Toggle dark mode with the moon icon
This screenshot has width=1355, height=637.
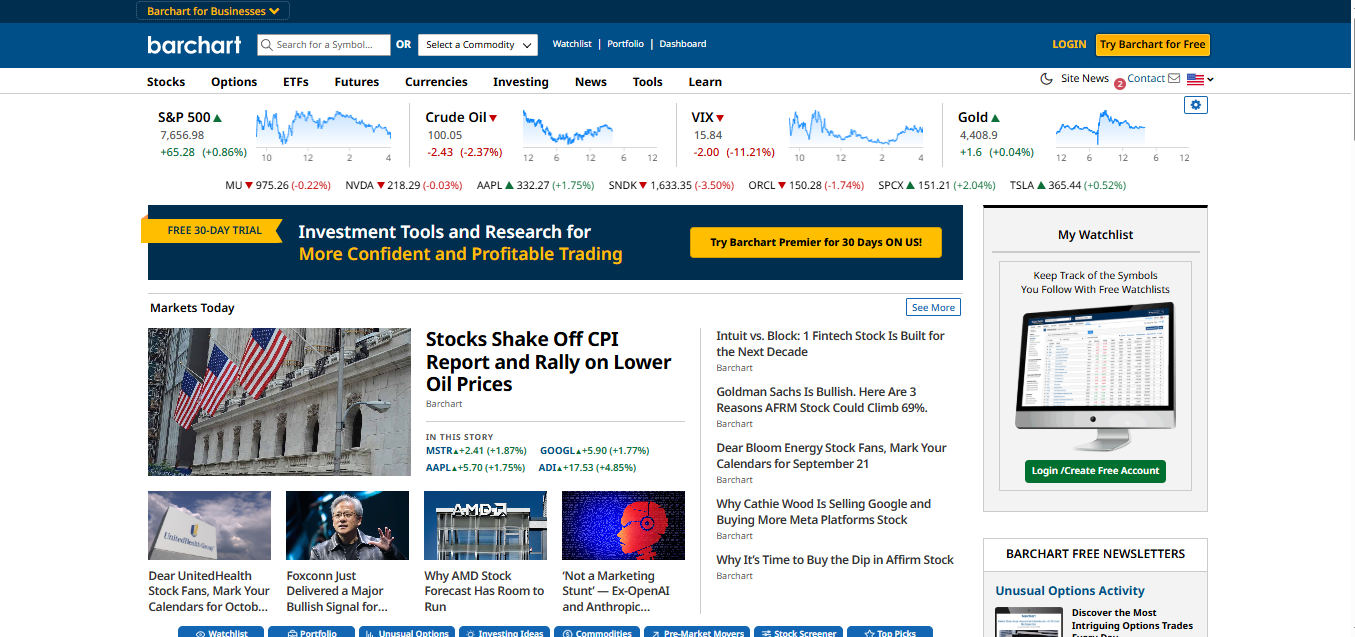pos(1047,79)
